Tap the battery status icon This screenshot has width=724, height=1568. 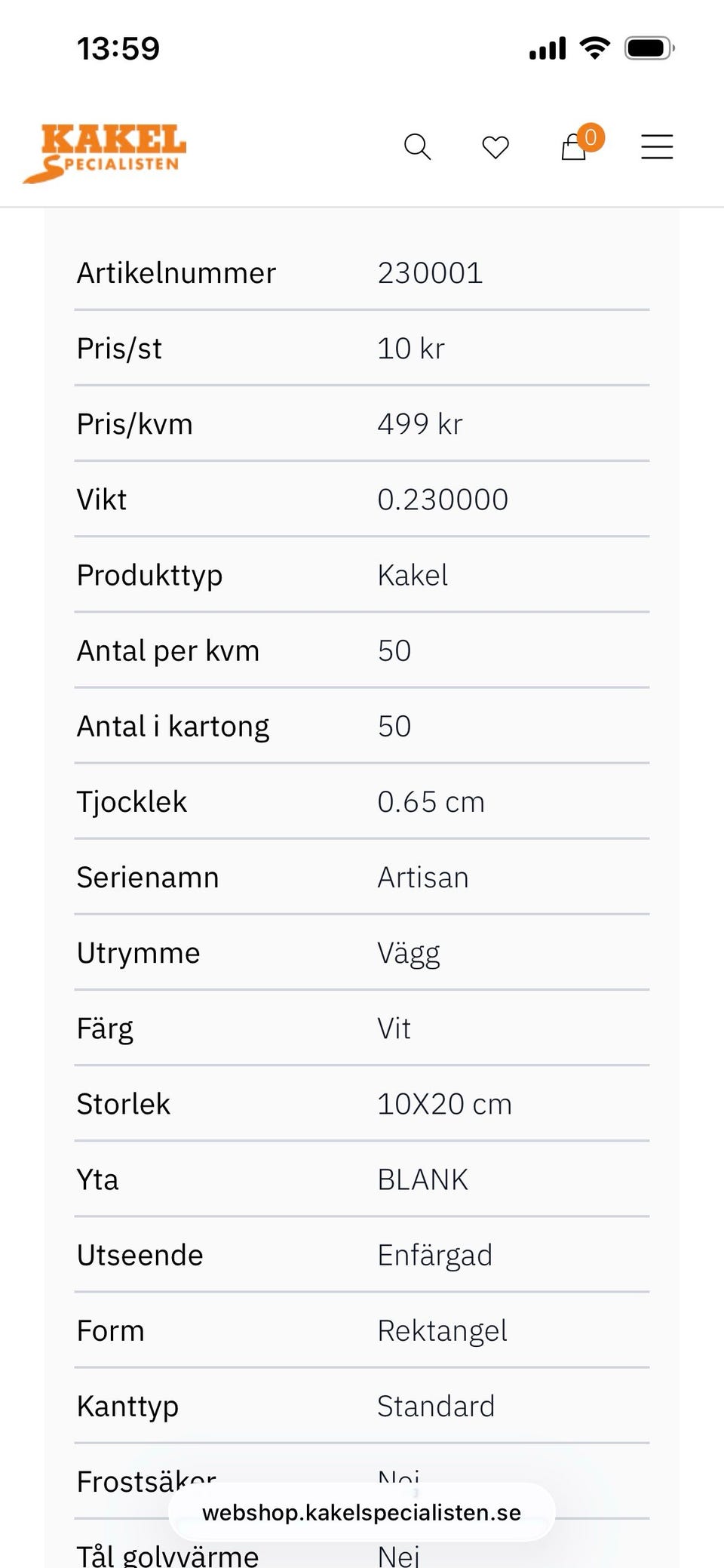[x=649, y=49]
